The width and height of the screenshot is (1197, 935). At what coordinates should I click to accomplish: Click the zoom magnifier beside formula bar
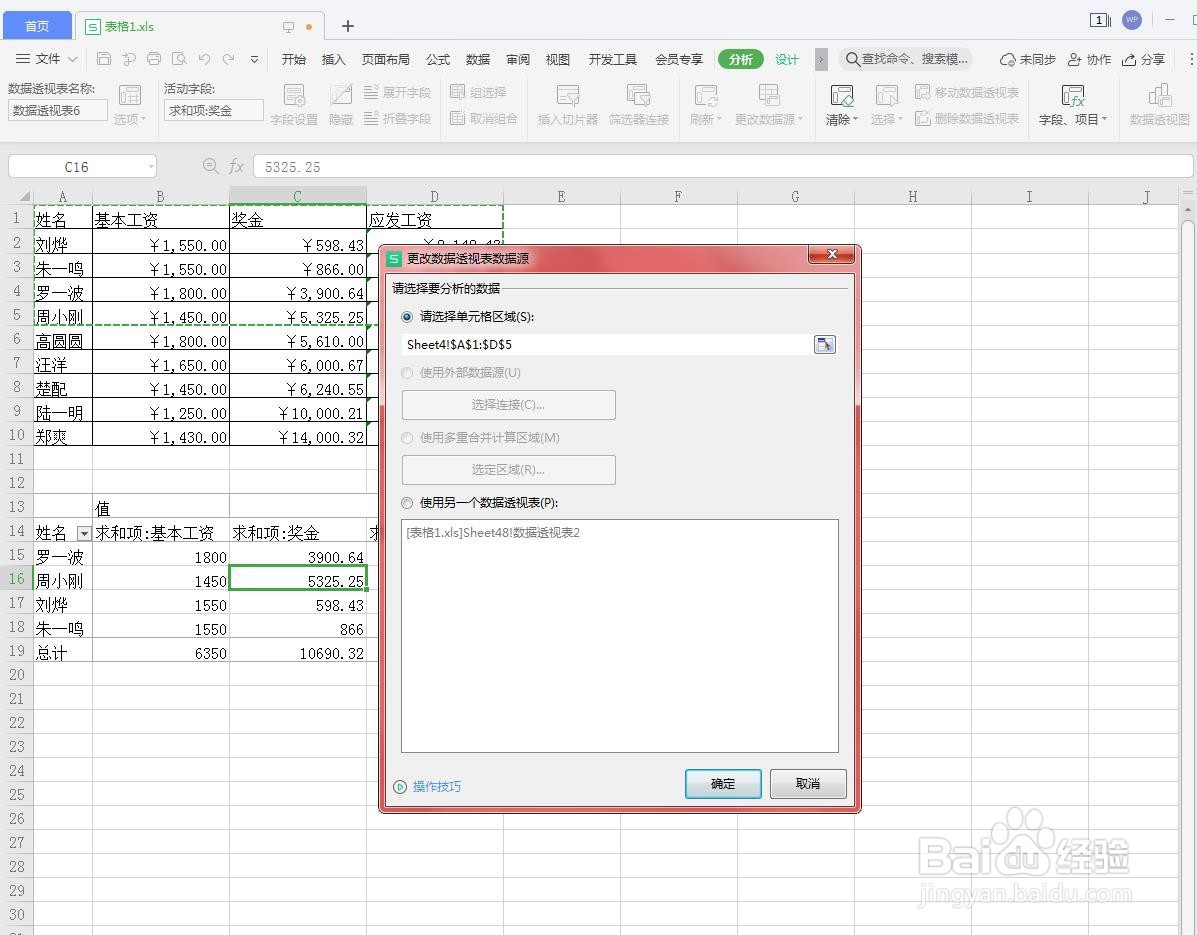(x=211, y=166)
